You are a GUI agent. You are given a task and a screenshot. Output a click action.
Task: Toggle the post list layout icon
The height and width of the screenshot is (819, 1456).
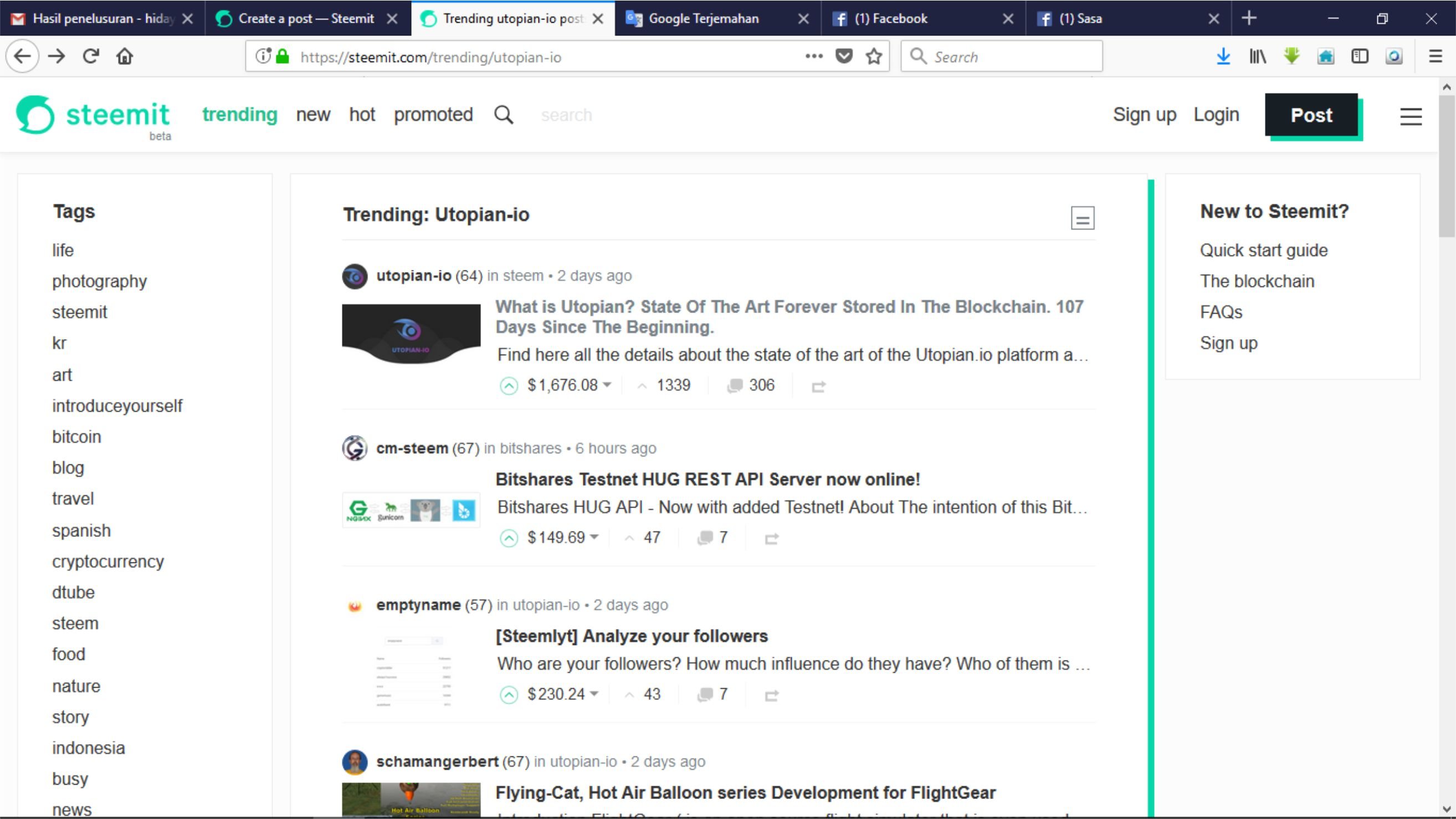coord(1083,218)
